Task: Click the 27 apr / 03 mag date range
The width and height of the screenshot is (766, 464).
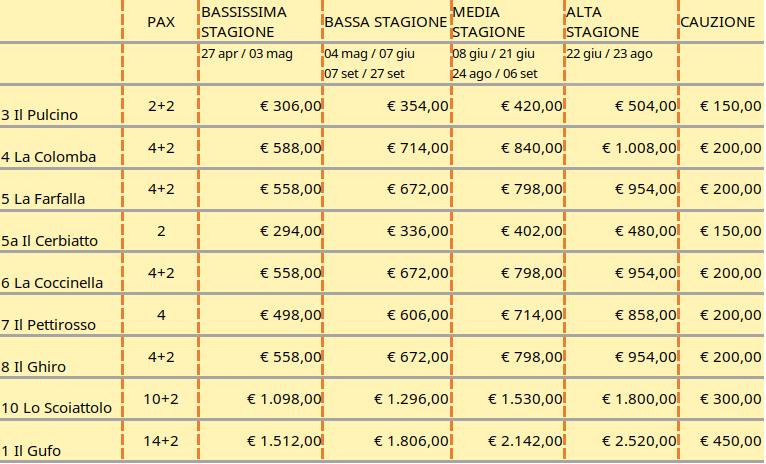Action: click(x=247, y=54)
